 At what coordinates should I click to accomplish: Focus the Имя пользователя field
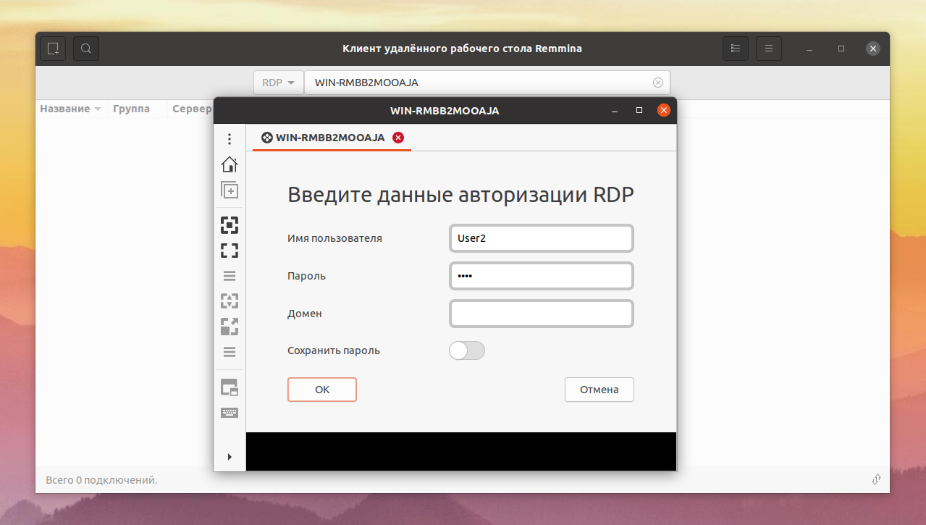[541, 238]
